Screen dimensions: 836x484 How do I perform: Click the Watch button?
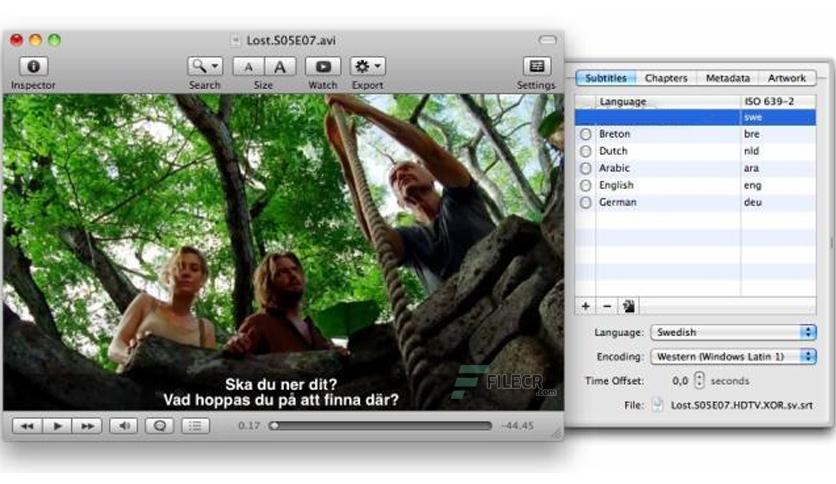click(x=323, y=66)
